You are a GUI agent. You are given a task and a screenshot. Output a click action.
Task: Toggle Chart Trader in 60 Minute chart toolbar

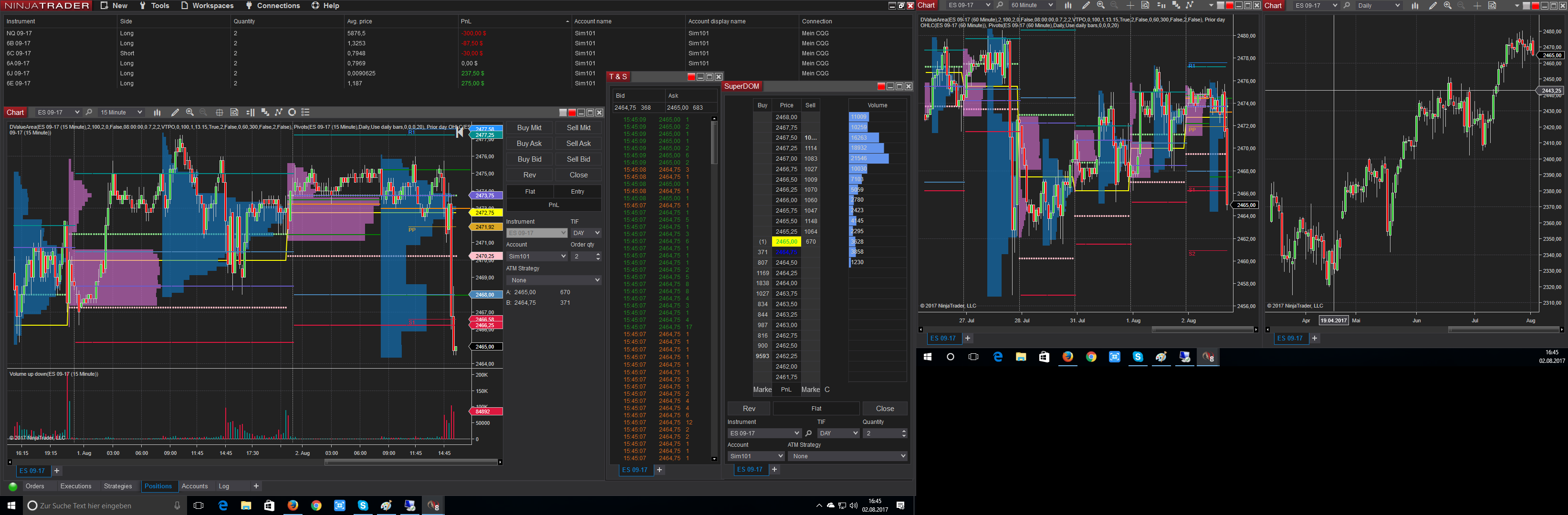[1161, 5]
